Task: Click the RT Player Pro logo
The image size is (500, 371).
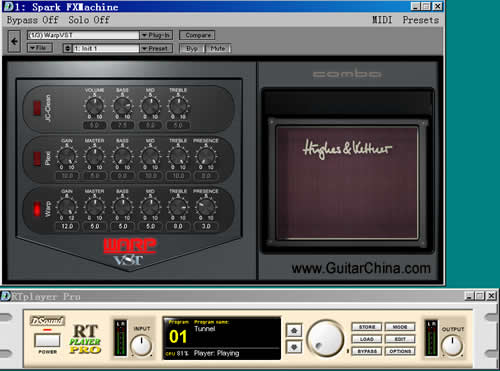Action: [x=85, y=339]
